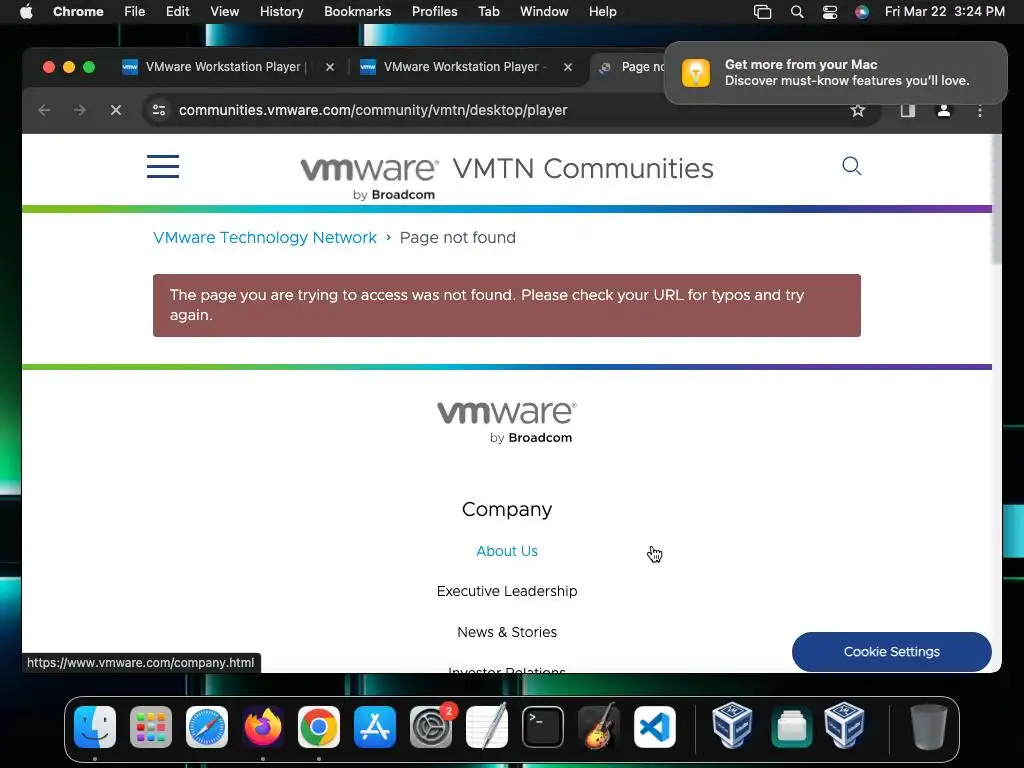Open first VirtualBox icon in the Dock

pos(732,725)
